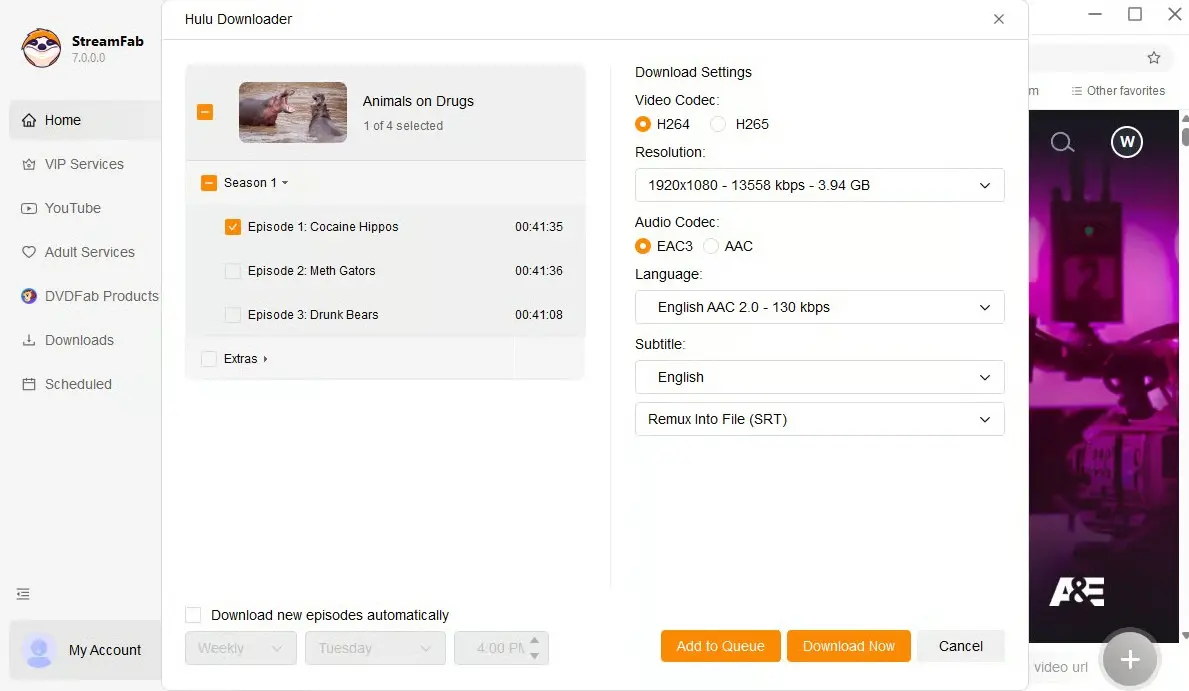Select H264 video codec
Screen dimensions: 1189x691
point(642,124)
